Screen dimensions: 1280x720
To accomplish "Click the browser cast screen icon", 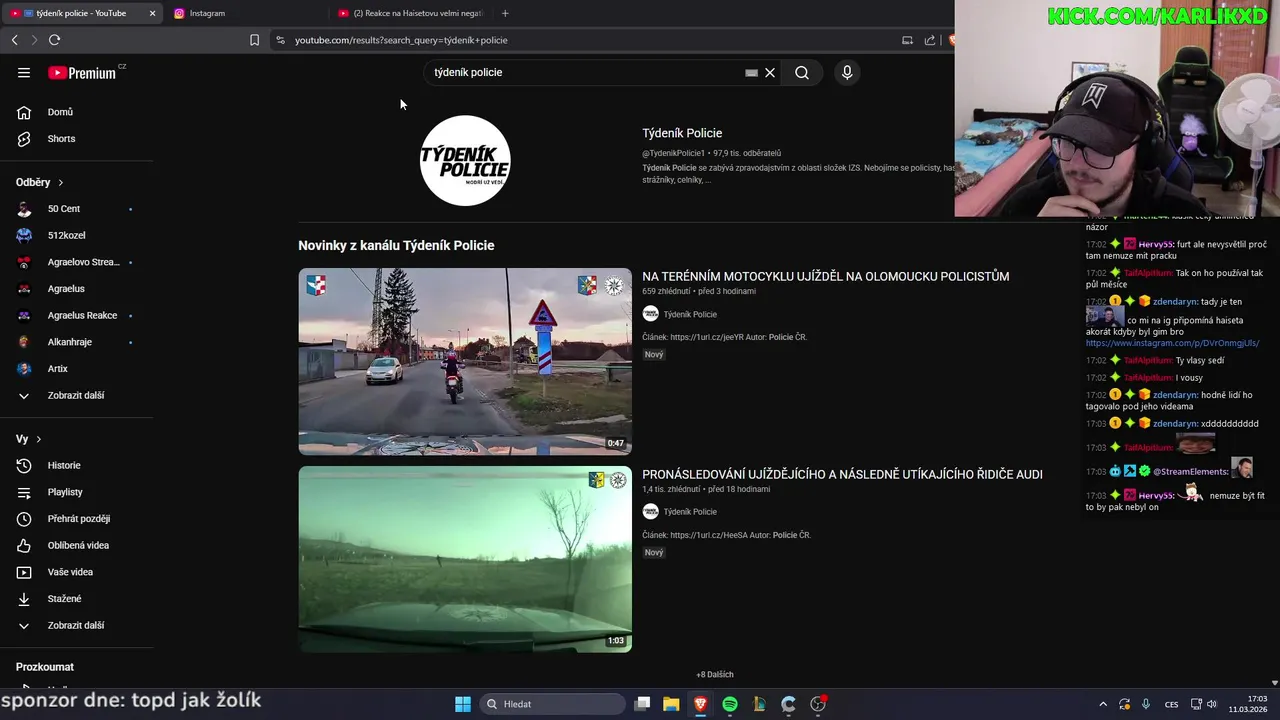I will pyautogui.click(x=907, y=40).
